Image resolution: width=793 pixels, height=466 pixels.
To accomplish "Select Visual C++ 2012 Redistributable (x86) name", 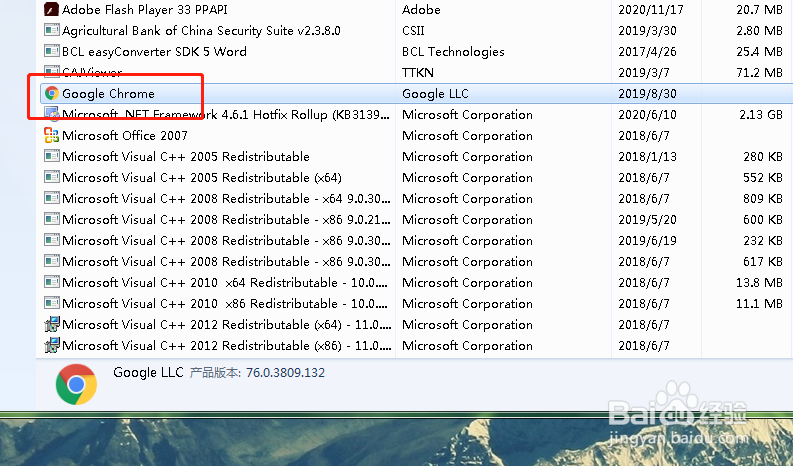I will click(x=227, y=346).
